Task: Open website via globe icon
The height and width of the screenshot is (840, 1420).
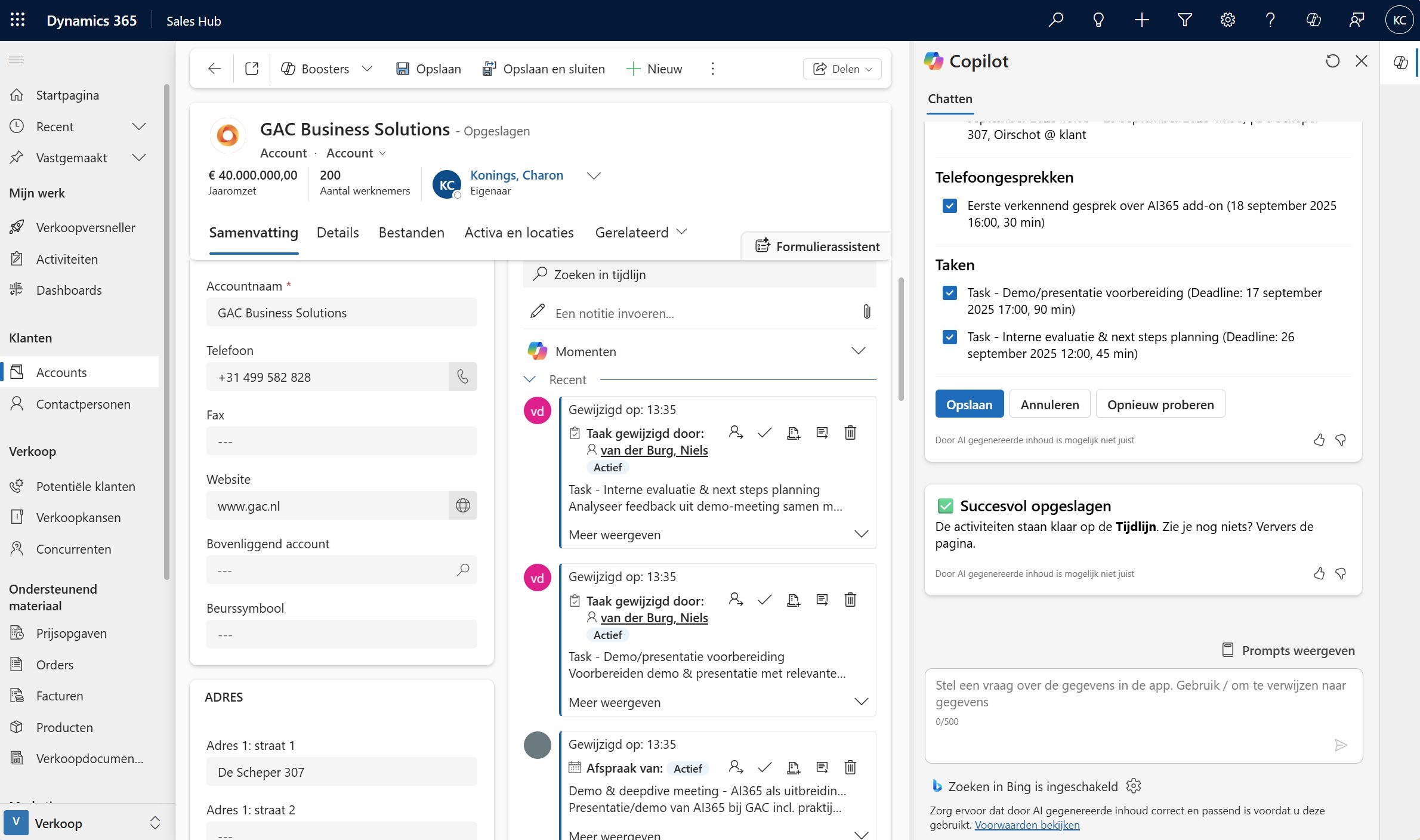Action: click(462, 505)
